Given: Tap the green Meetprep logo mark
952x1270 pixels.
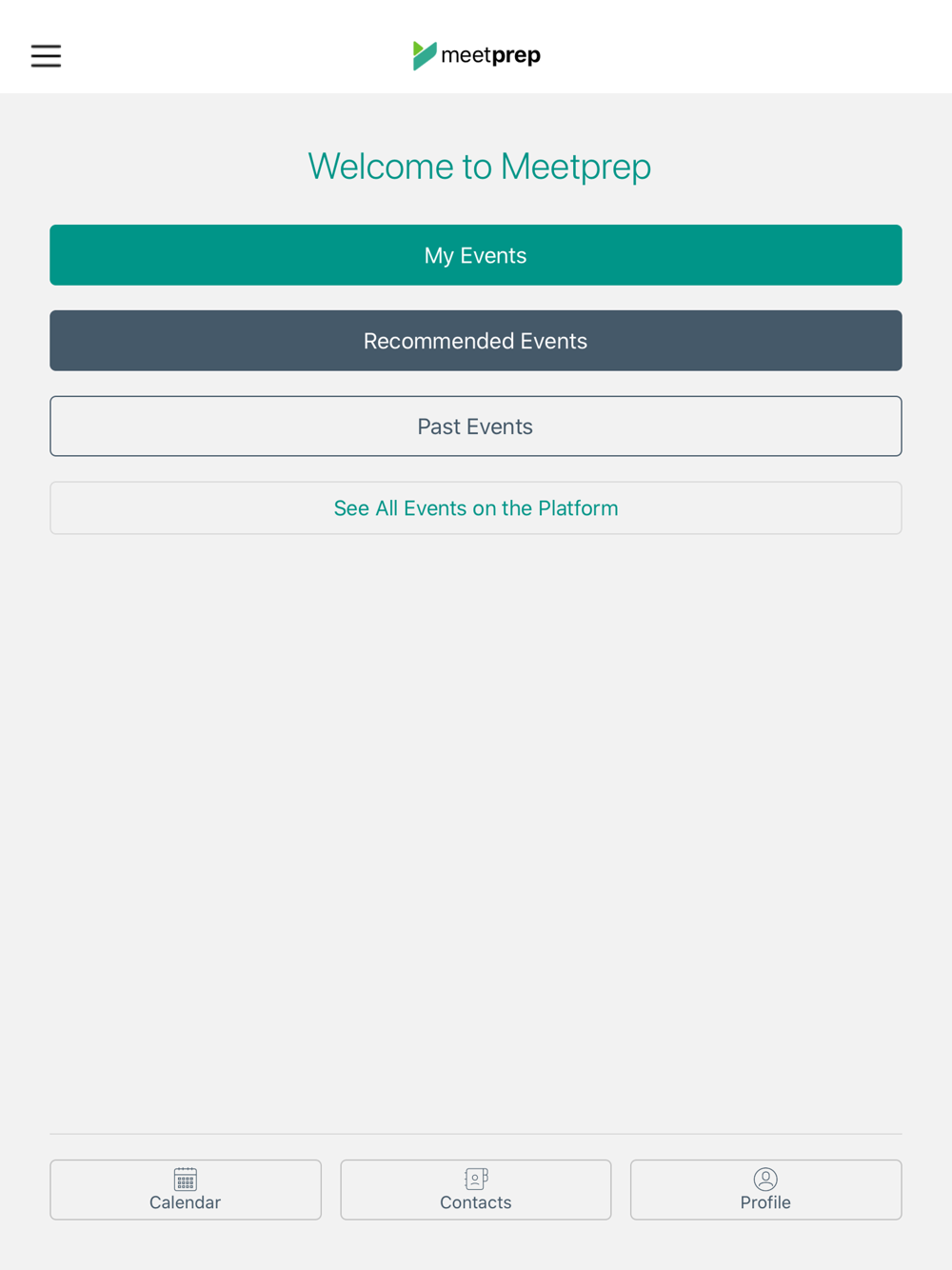Looking at the screenshot, I should [x=425, y=55].
